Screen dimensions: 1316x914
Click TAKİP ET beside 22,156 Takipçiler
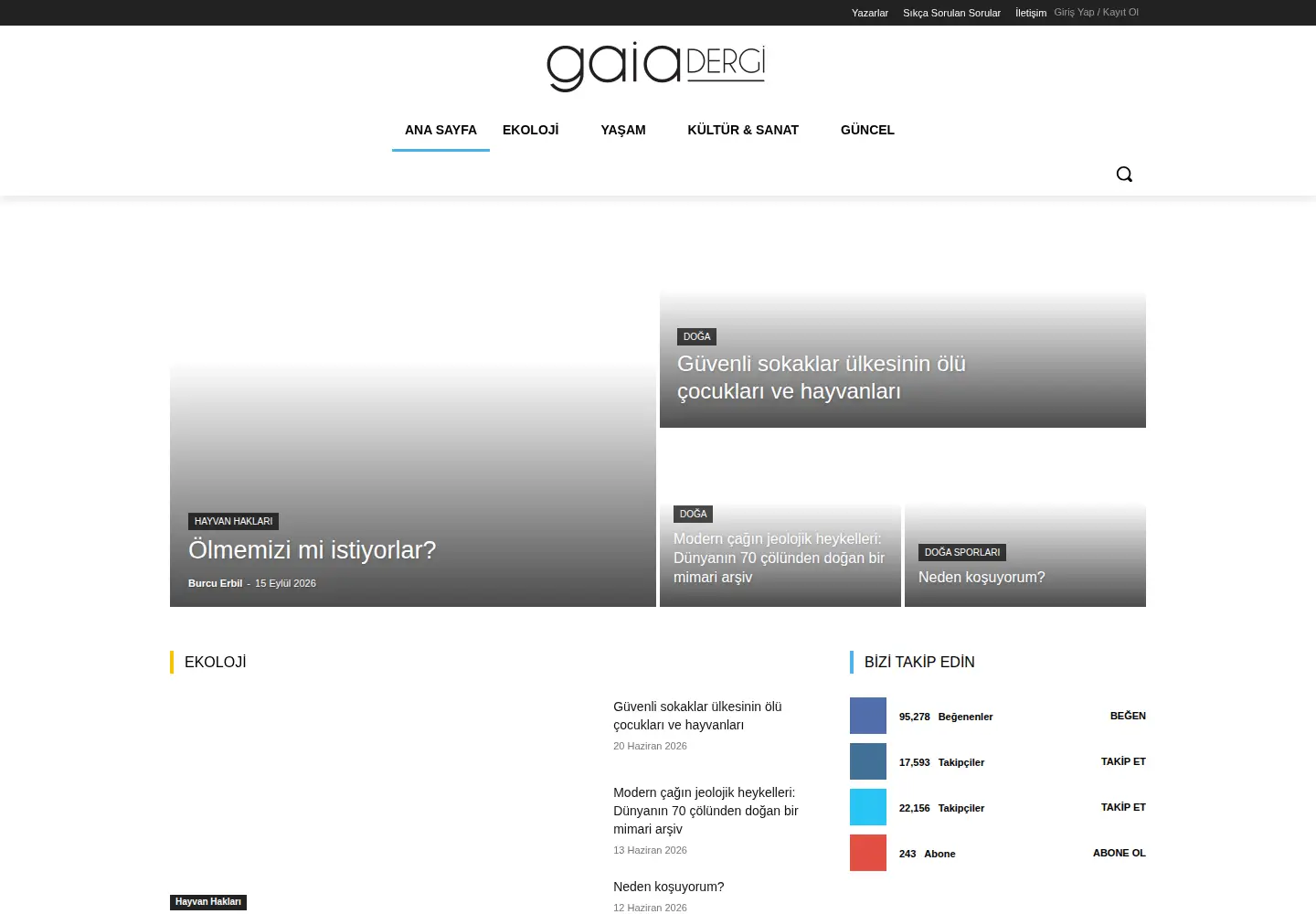[1123, 807]
